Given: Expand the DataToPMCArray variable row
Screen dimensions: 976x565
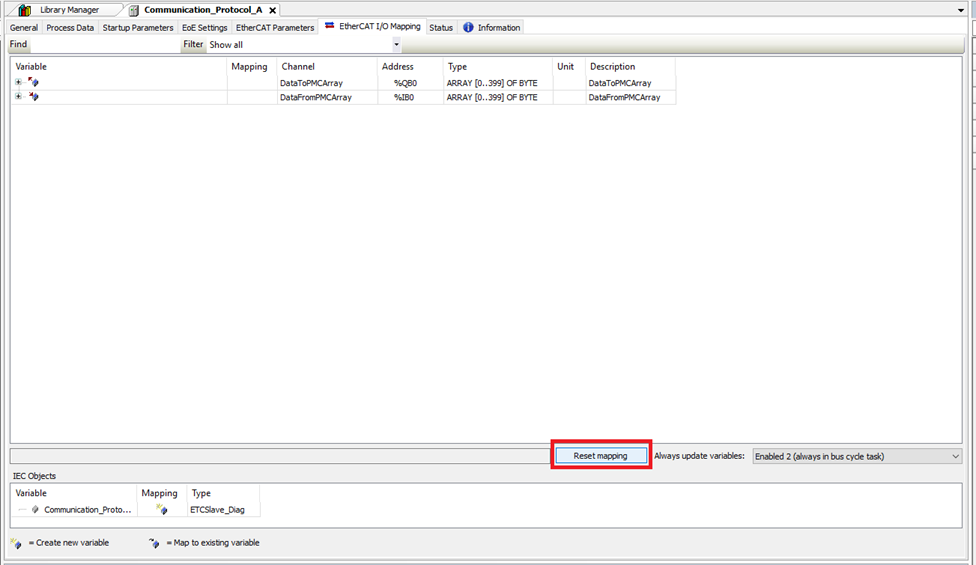Looking at the screenshot, I should [x=18, y=83].
